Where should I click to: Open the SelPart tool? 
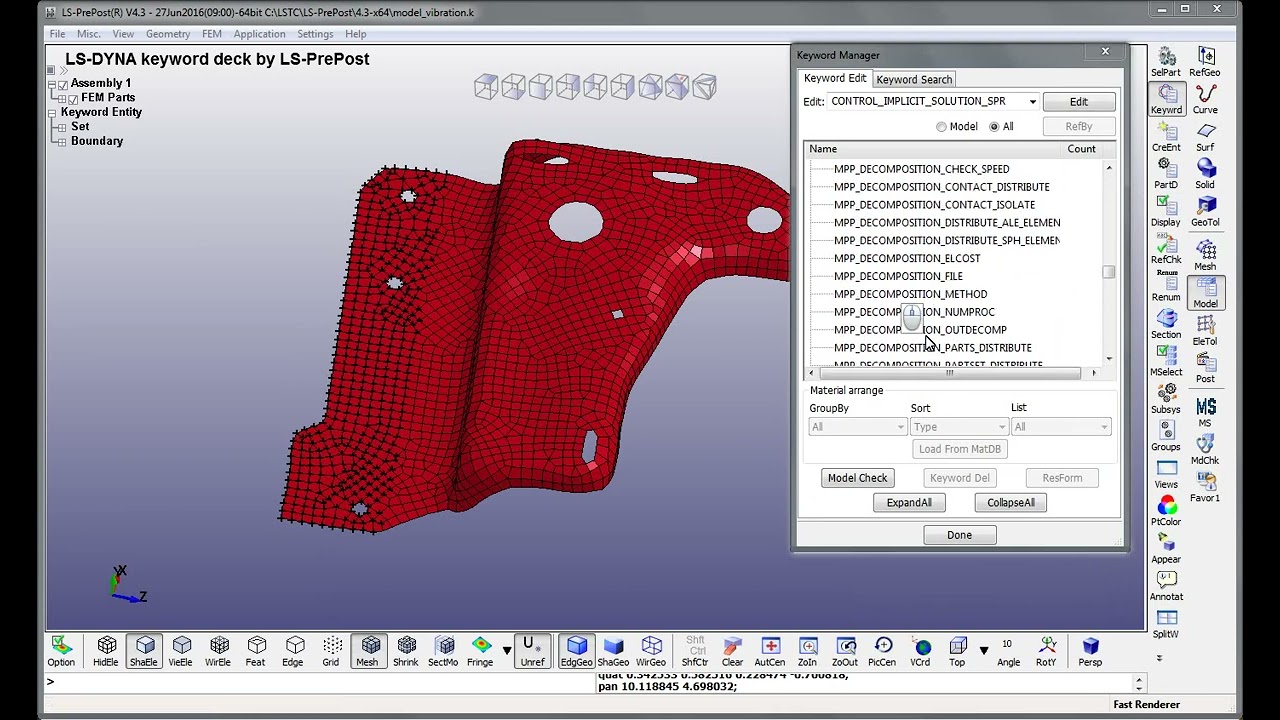[x=1166, y=61]
